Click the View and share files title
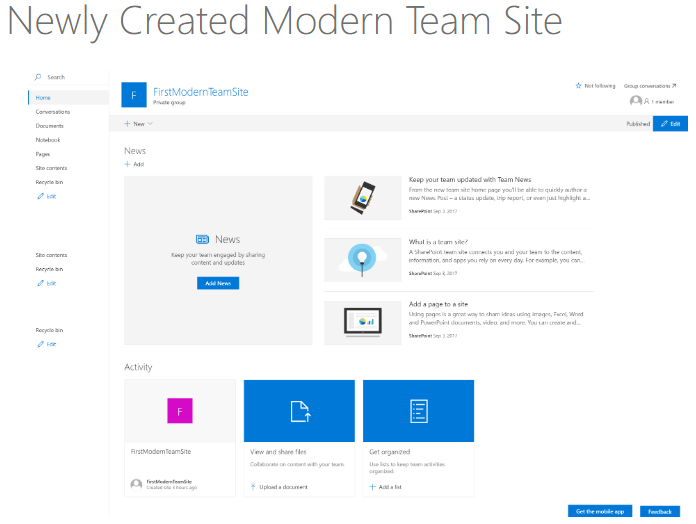The width and height of the screenshot is (696, 524). [x=278, y=452]
